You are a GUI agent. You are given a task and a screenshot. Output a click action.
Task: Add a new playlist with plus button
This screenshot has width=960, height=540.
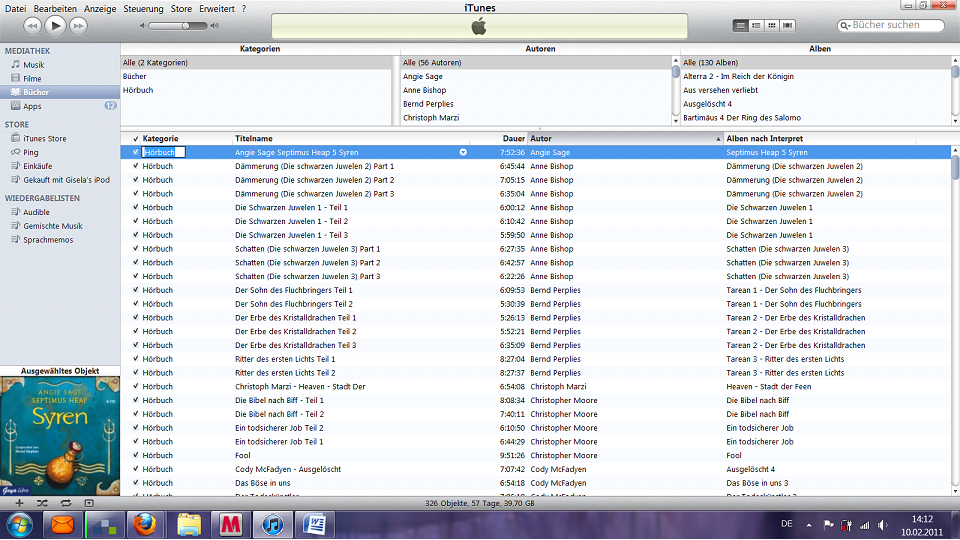(19, 503)
